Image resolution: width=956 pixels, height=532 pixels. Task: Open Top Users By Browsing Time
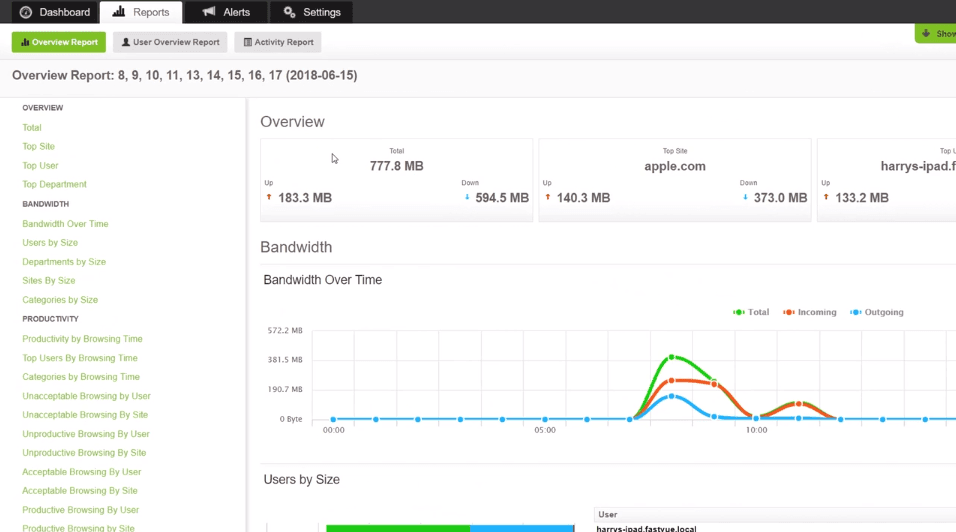[80, 358]
